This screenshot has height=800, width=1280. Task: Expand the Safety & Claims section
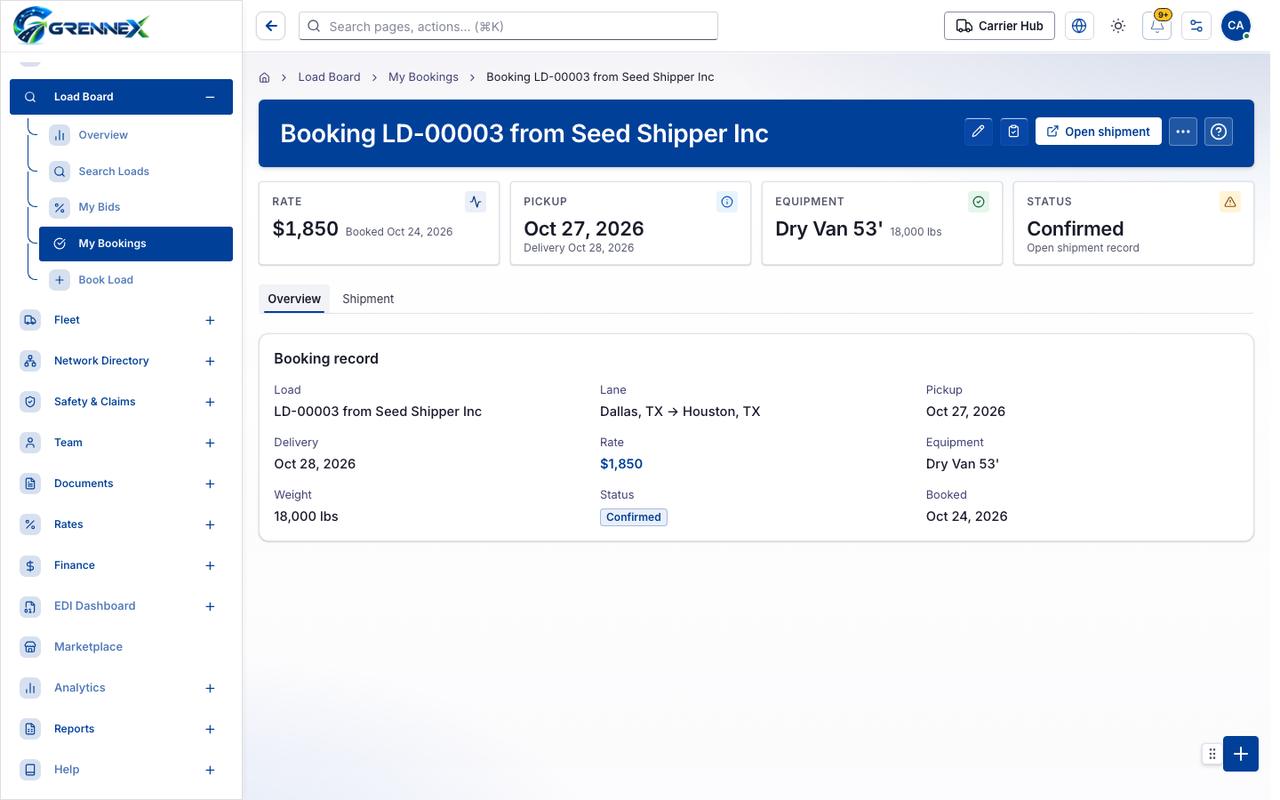click(210, 402)
